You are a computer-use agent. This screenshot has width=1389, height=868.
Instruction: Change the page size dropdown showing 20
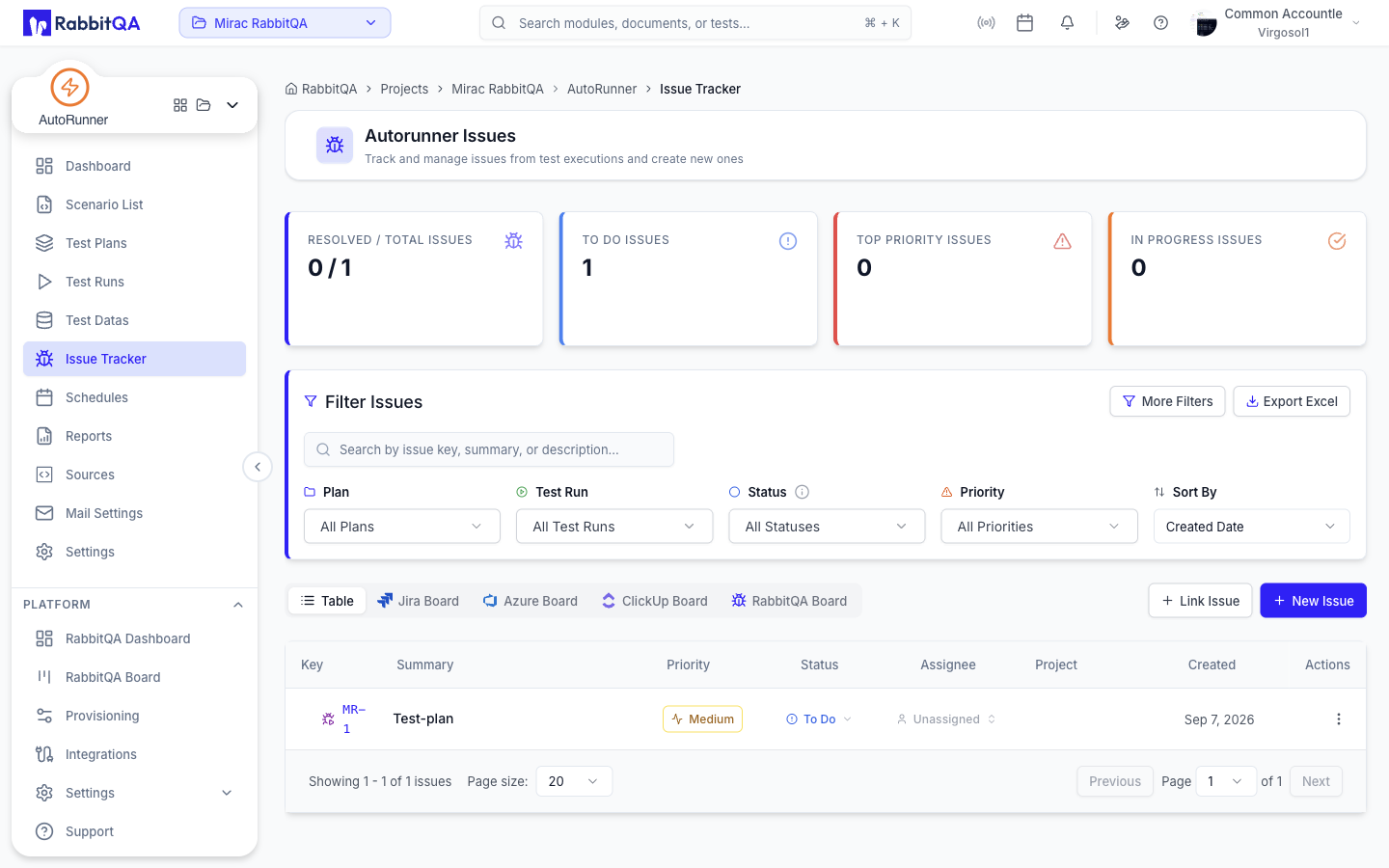pyautogui.click(x=574, y=781)
